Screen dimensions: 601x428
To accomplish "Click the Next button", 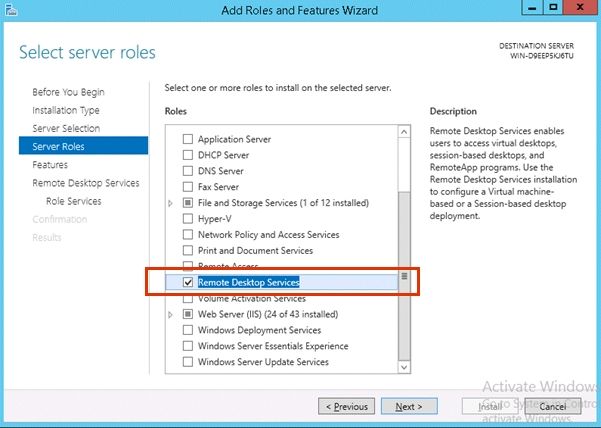I will tap(409, 406).
